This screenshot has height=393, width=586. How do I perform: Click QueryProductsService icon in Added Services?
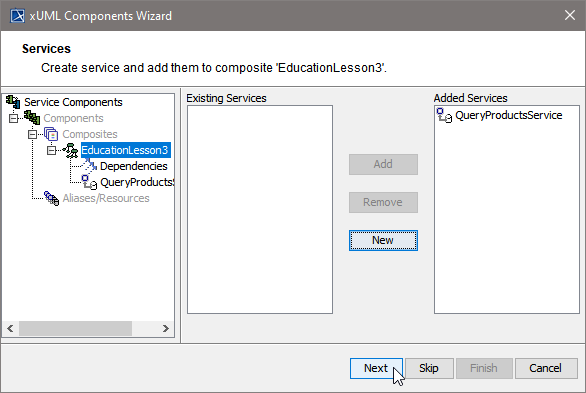click(444, 115)
